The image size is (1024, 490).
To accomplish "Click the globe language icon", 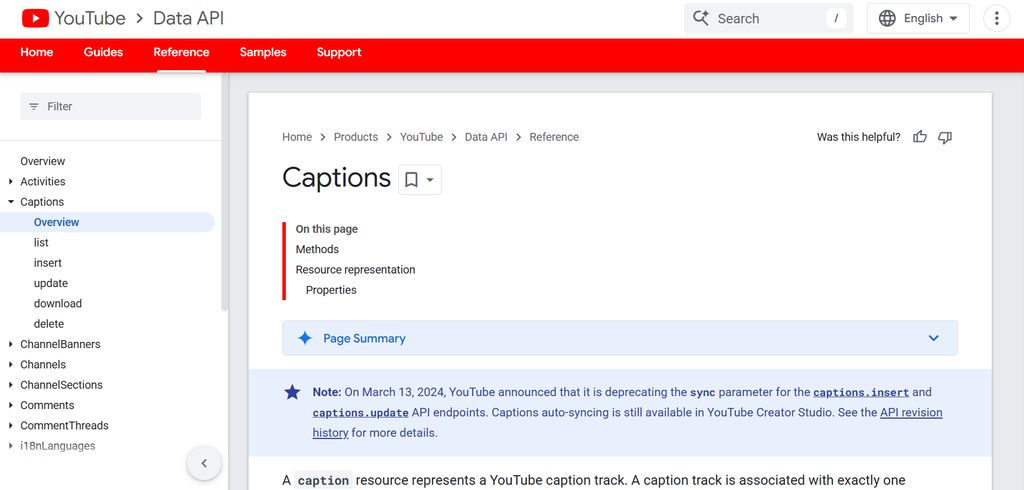I will pyautogui.click(x=887, y=18).
